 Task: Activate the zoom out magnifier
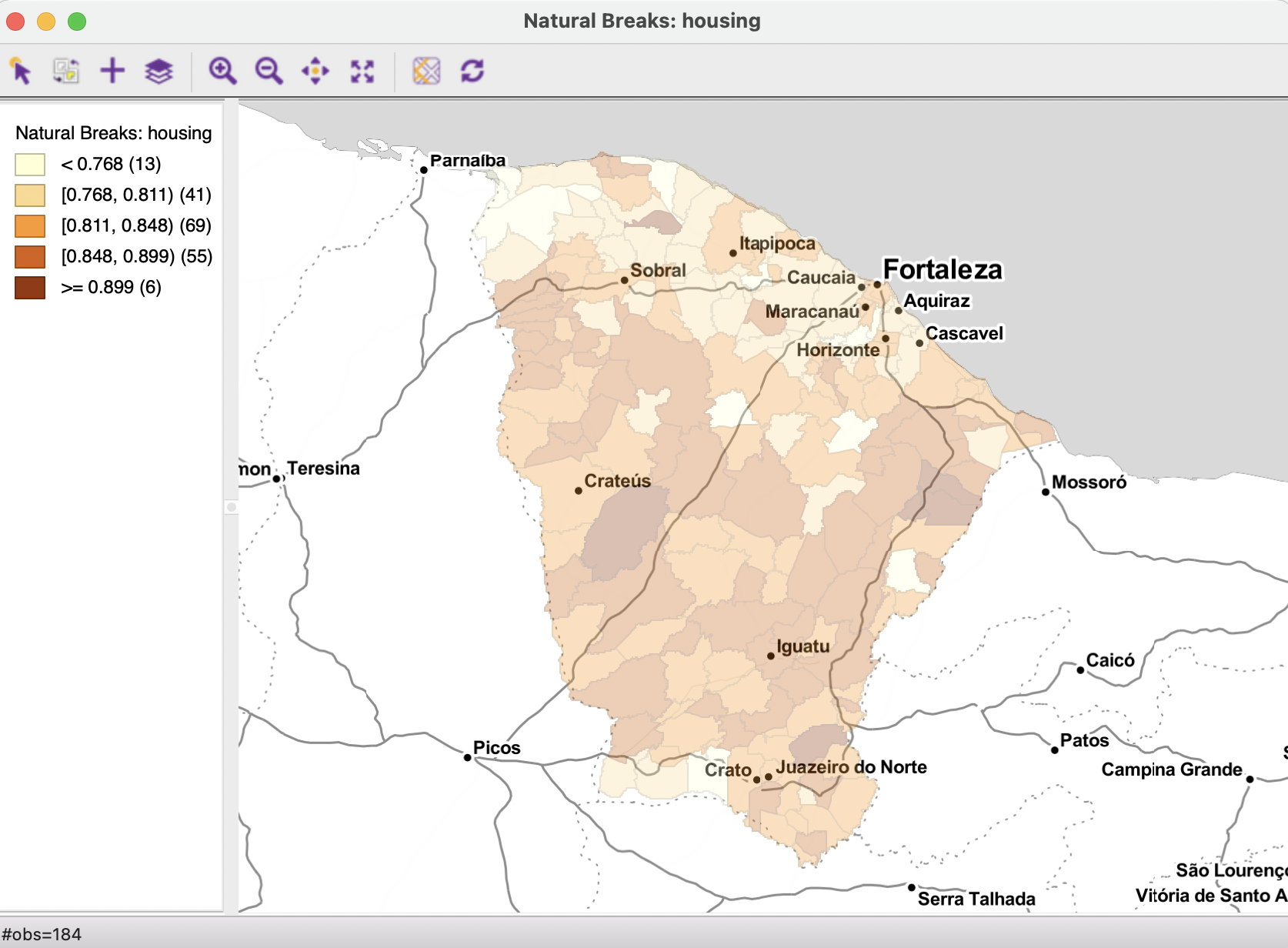click(x=269, y=71)
